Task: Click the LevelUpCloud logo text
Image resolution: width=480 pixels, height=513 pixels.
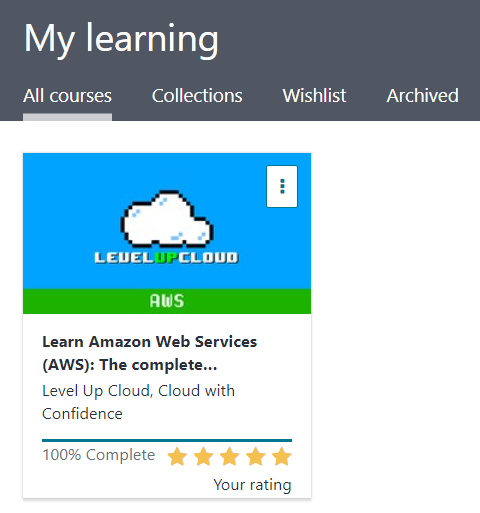Action: tap(167, 257)
